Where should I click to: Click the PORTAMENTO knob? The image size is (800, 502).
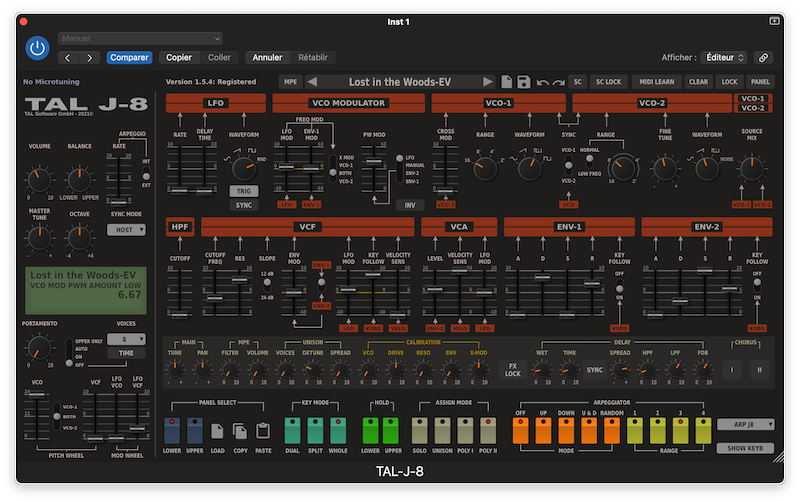pos(39,348)
